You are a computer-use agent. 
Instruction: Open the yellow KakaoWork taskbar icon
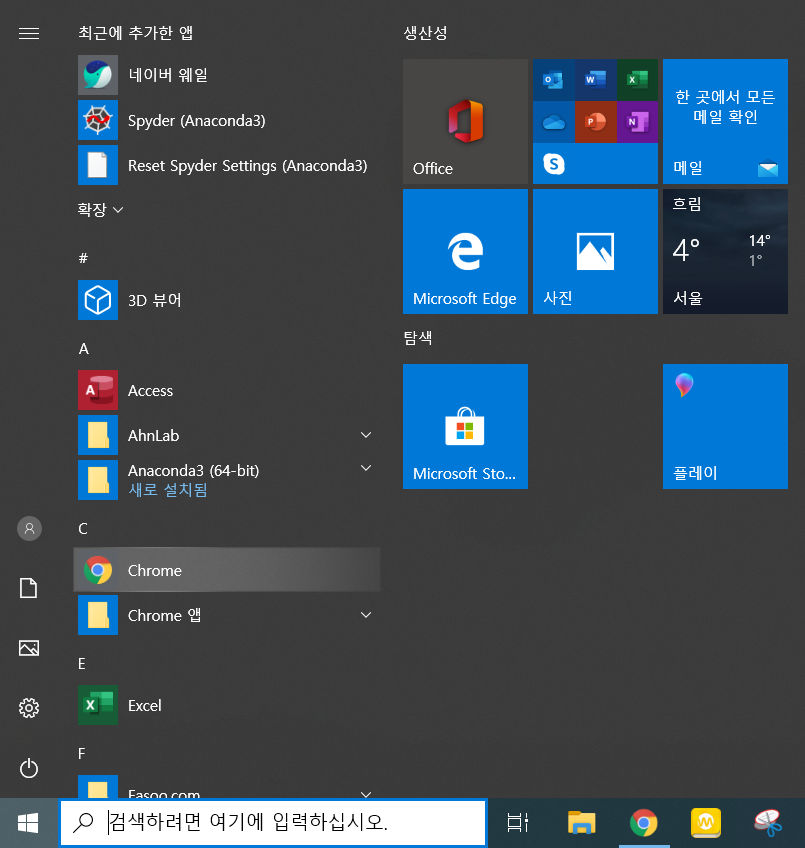705,823
